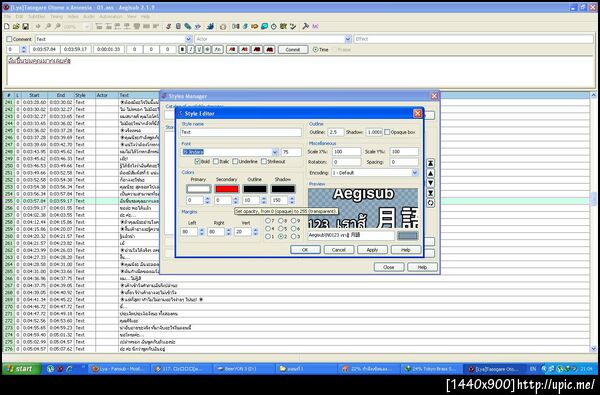Open the line style dropdown showing Text
Viewport: 600px width, 395px height.
click(188, 39)
